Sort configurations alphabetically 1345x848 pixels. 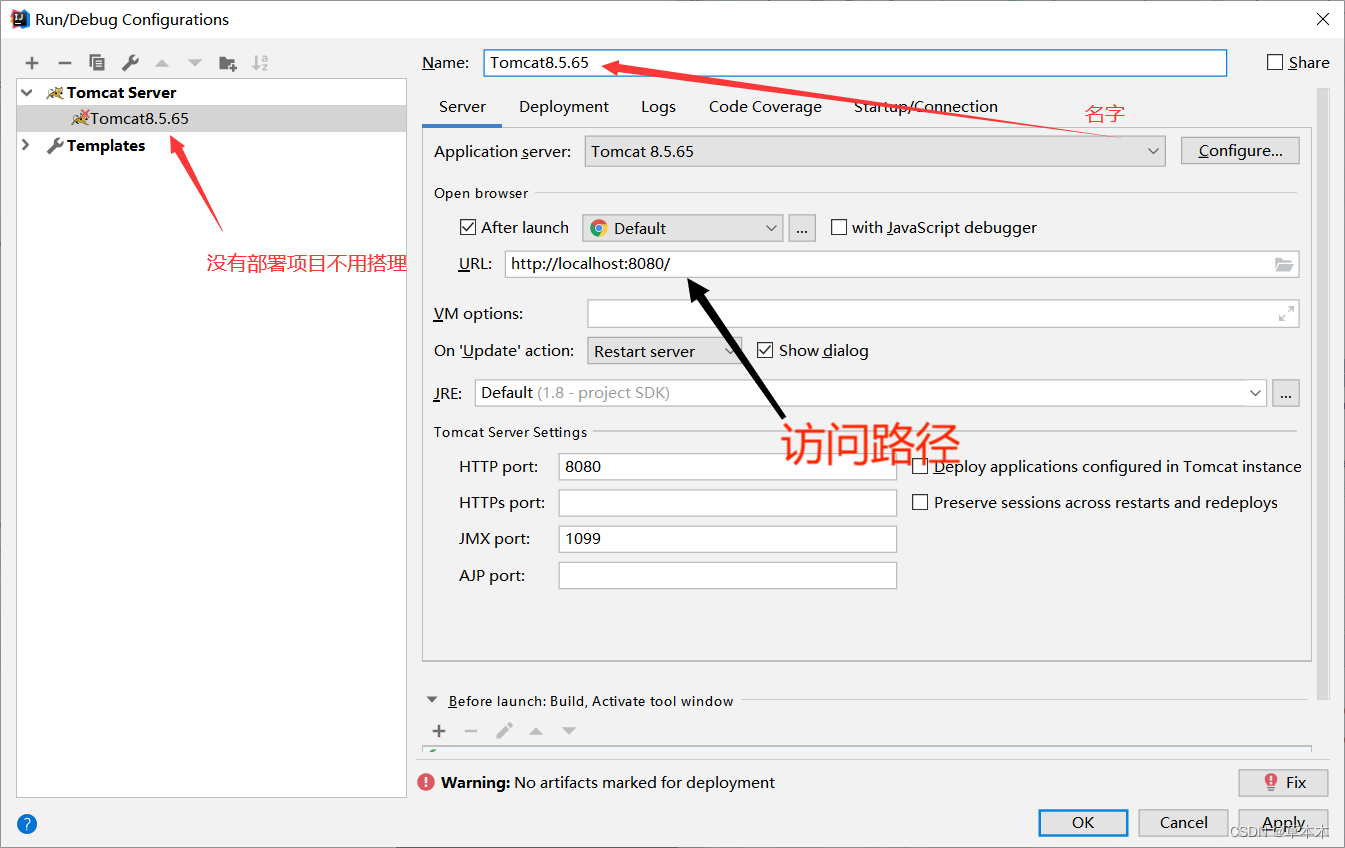[x=260, y=63]
